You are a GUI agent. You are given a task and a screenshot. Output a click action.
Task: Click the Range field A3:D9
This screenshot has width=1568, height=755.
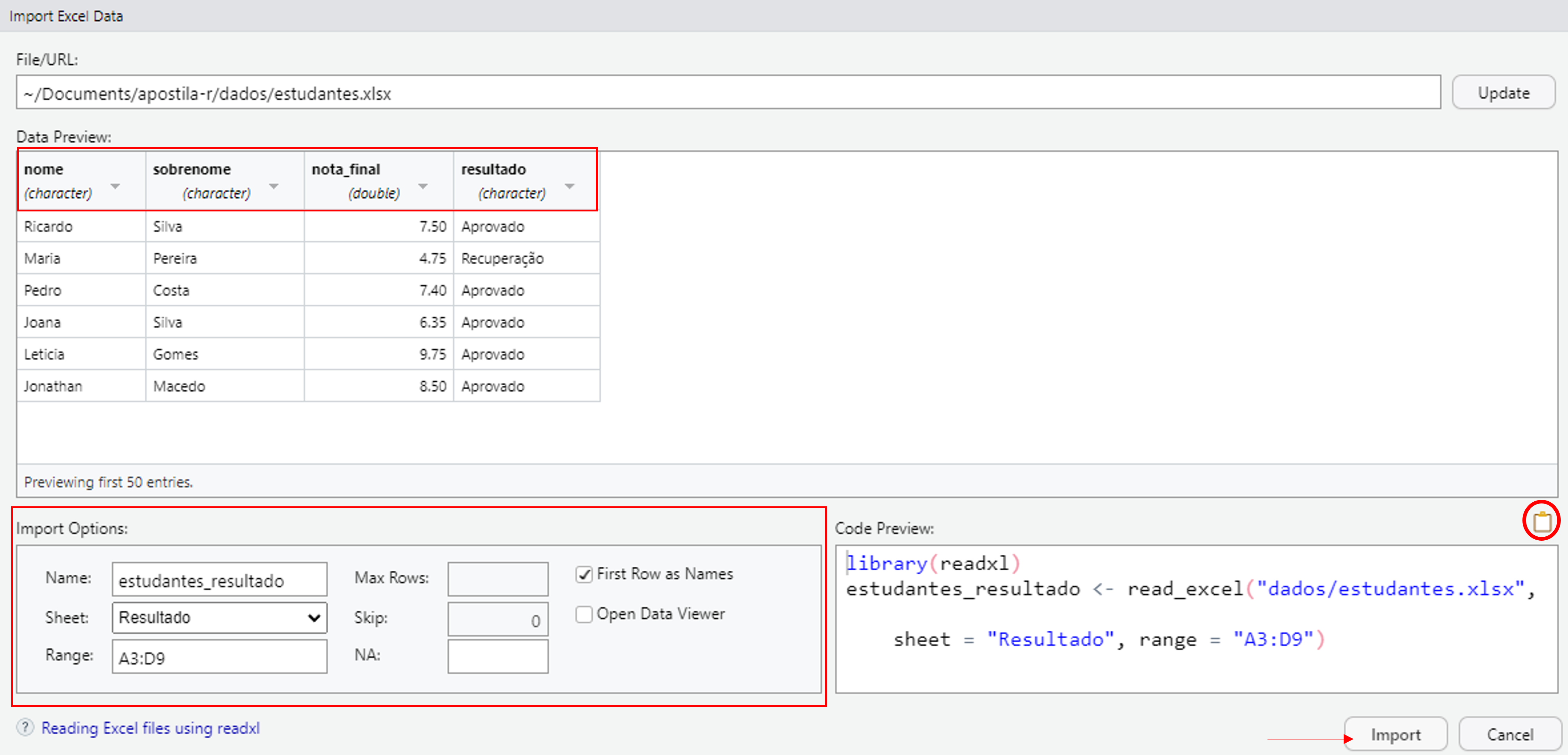coord(219,656)
